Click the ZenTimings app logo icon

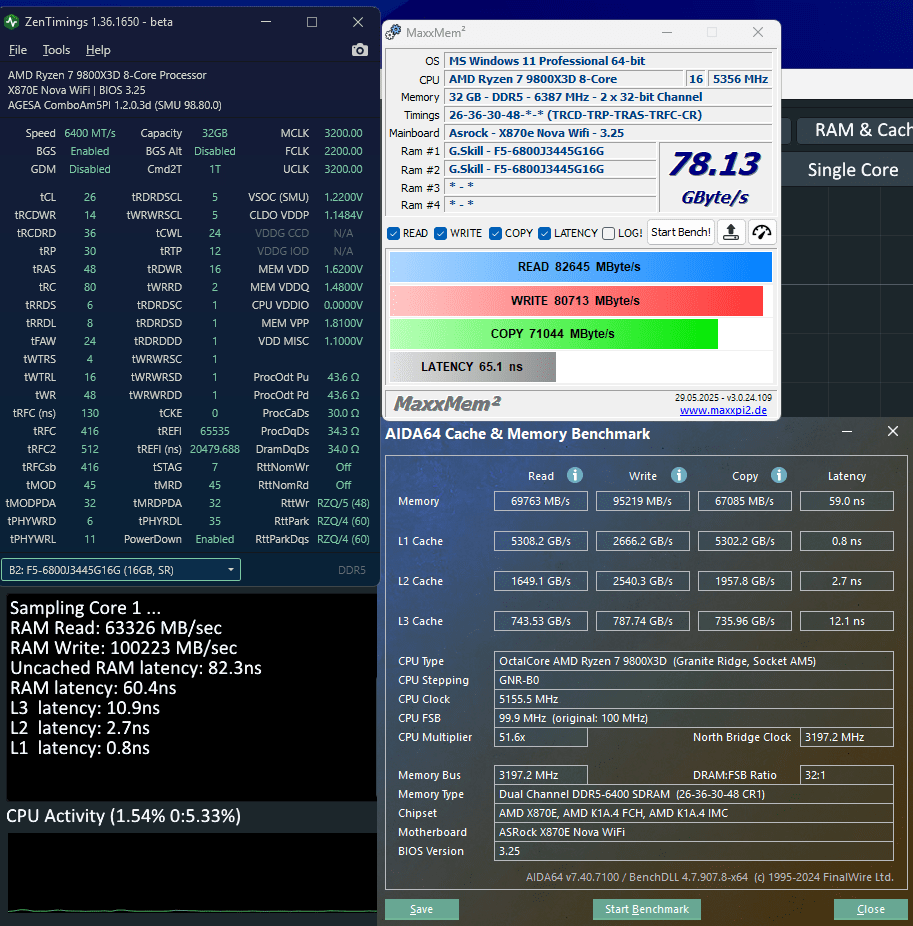[x=11, y=22]
